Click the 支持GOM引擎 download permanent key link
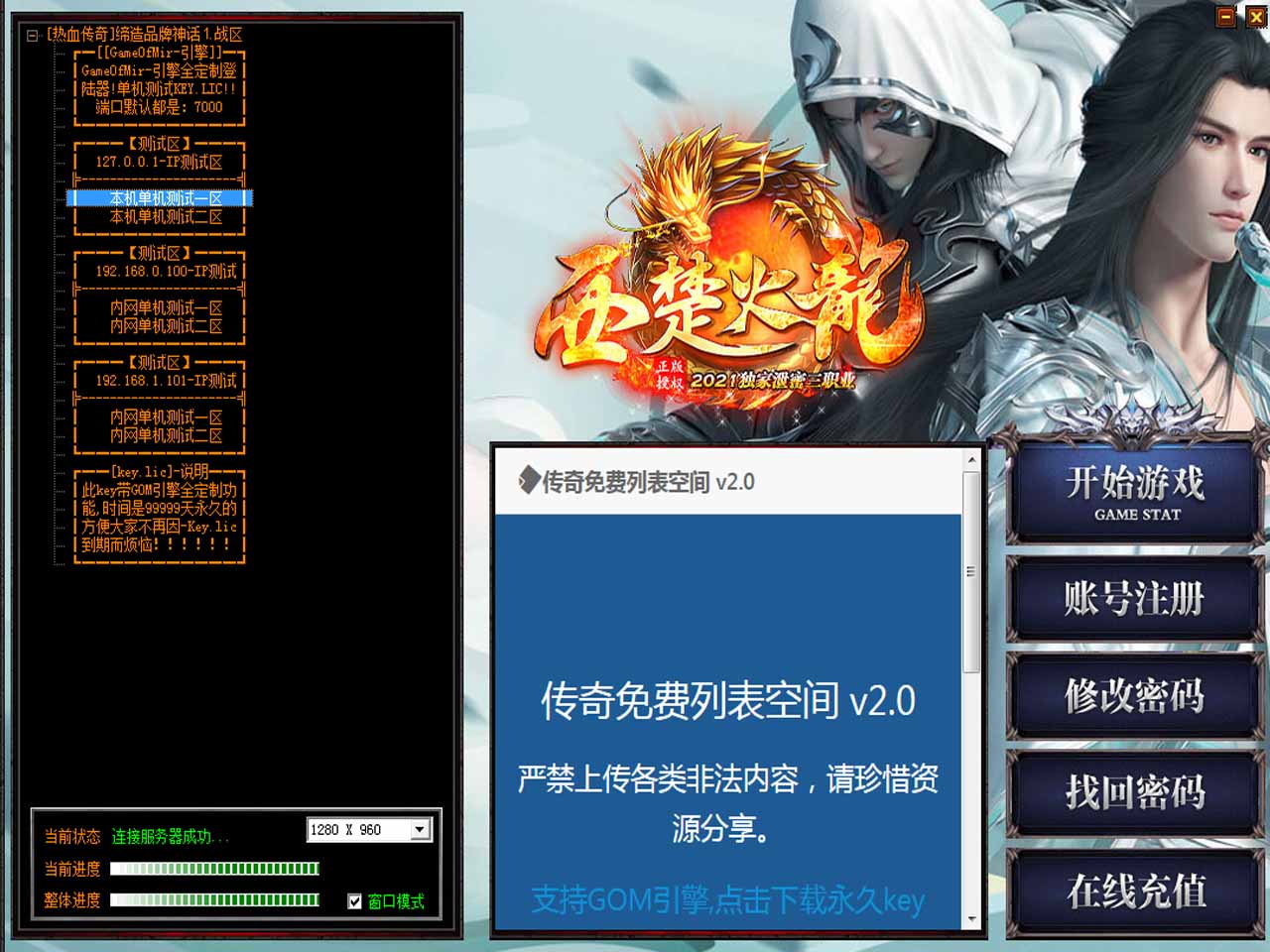 pyautogui.click(x=727, y=899)
